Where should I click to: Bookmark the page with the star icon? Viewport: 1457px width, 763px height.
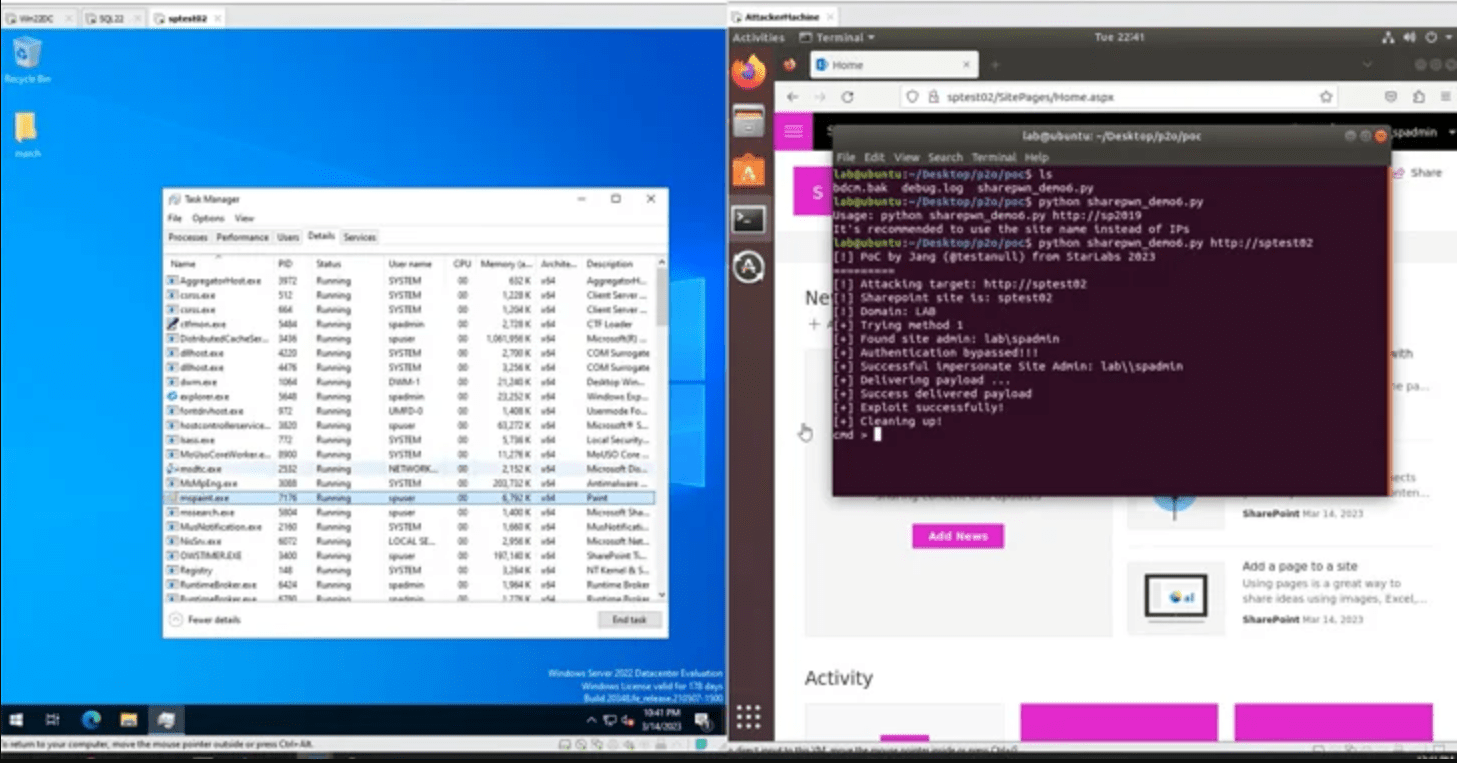(1326, 97)
